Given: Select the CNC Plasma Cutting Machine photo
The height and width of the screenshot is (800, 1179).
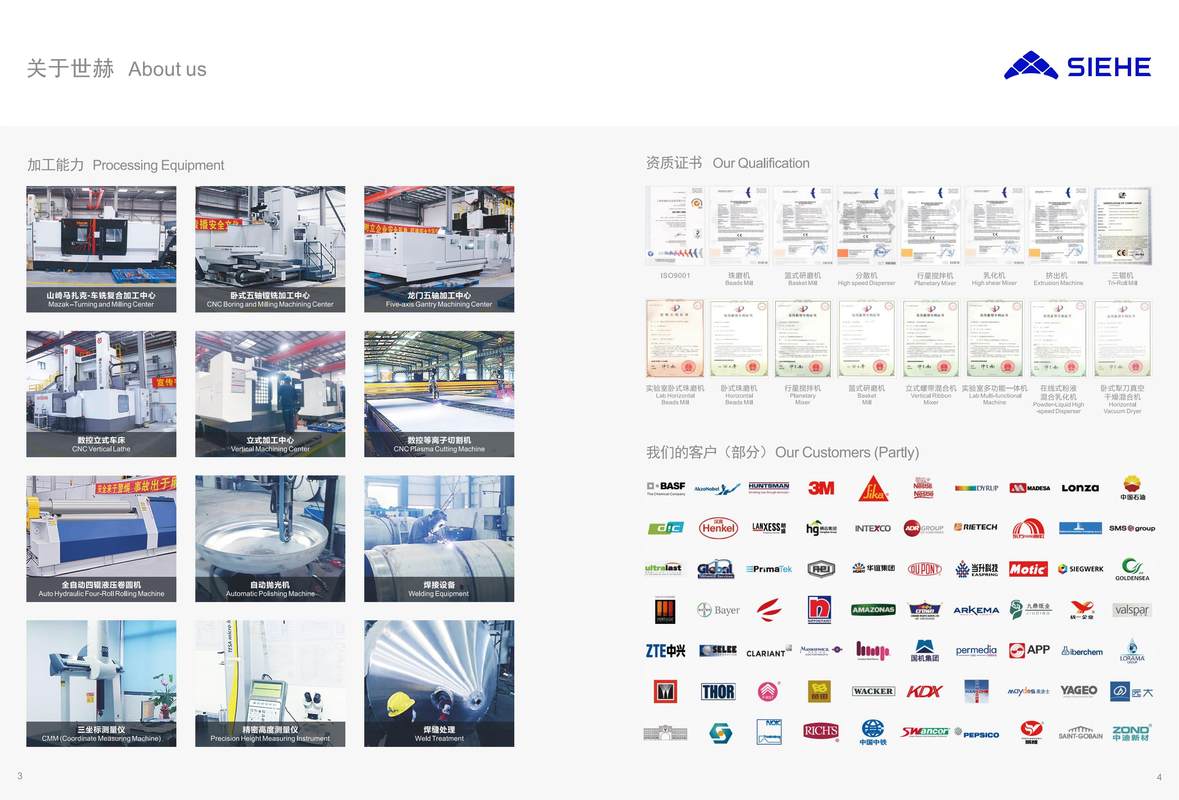Looking at the screenshot, I should click(x=439, y=393).
